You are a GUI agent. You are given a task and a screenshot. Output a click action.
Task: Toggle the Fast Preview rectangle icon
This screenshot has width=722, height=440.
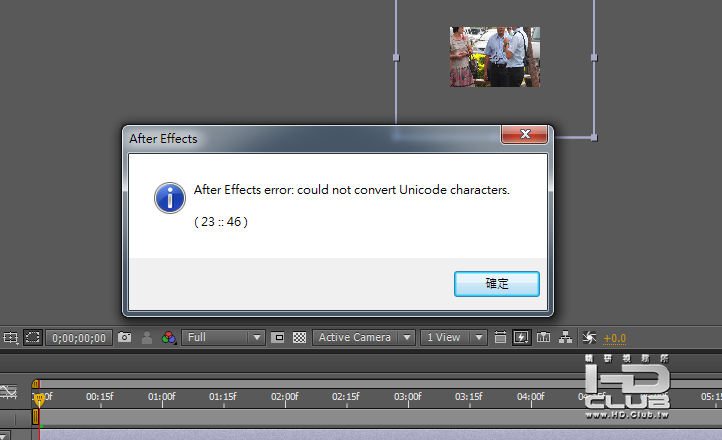pos(277,338)
